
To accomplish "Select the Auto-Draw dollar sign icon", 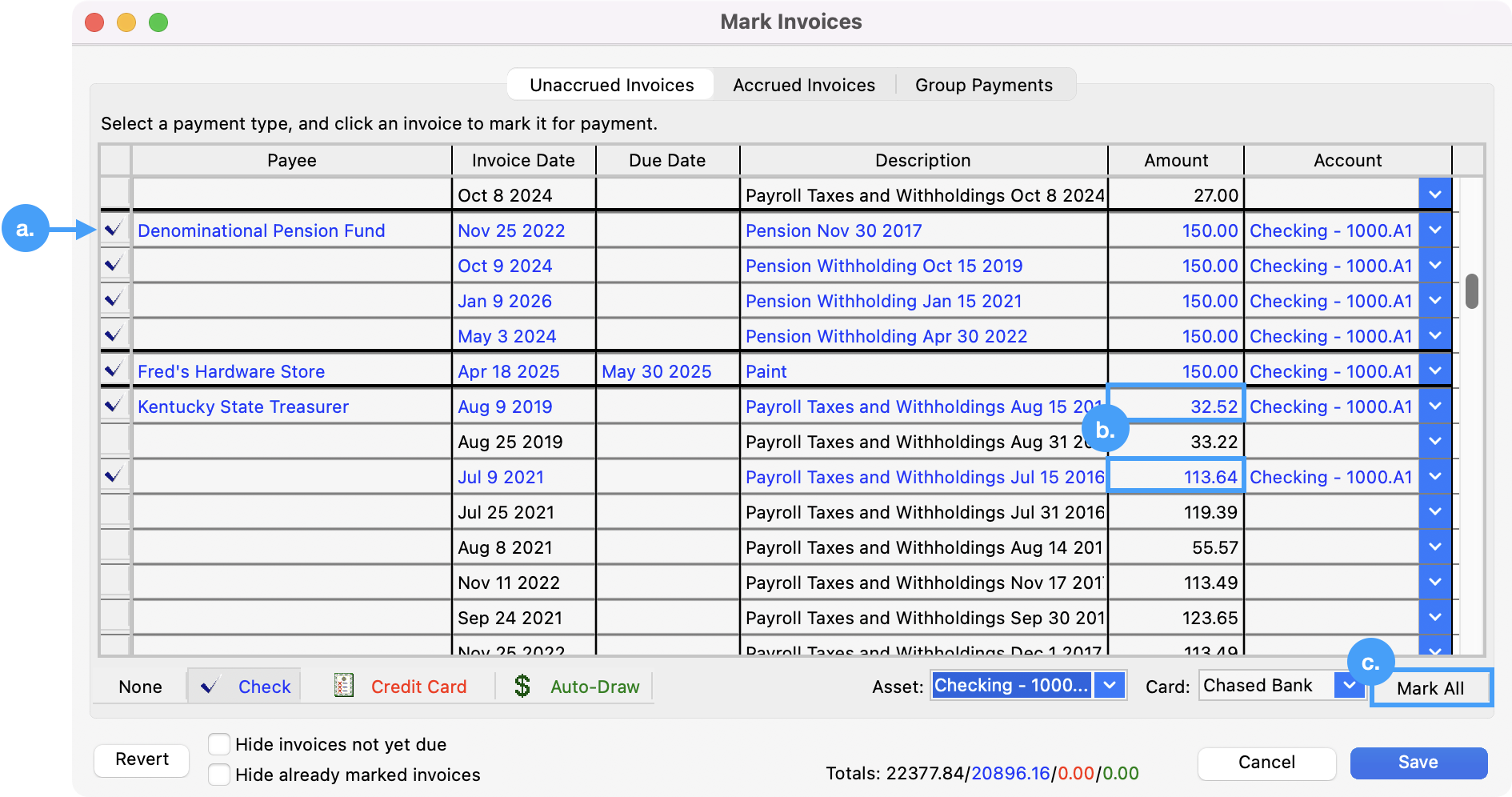I will pyautogui.click(x=522, y=686).
